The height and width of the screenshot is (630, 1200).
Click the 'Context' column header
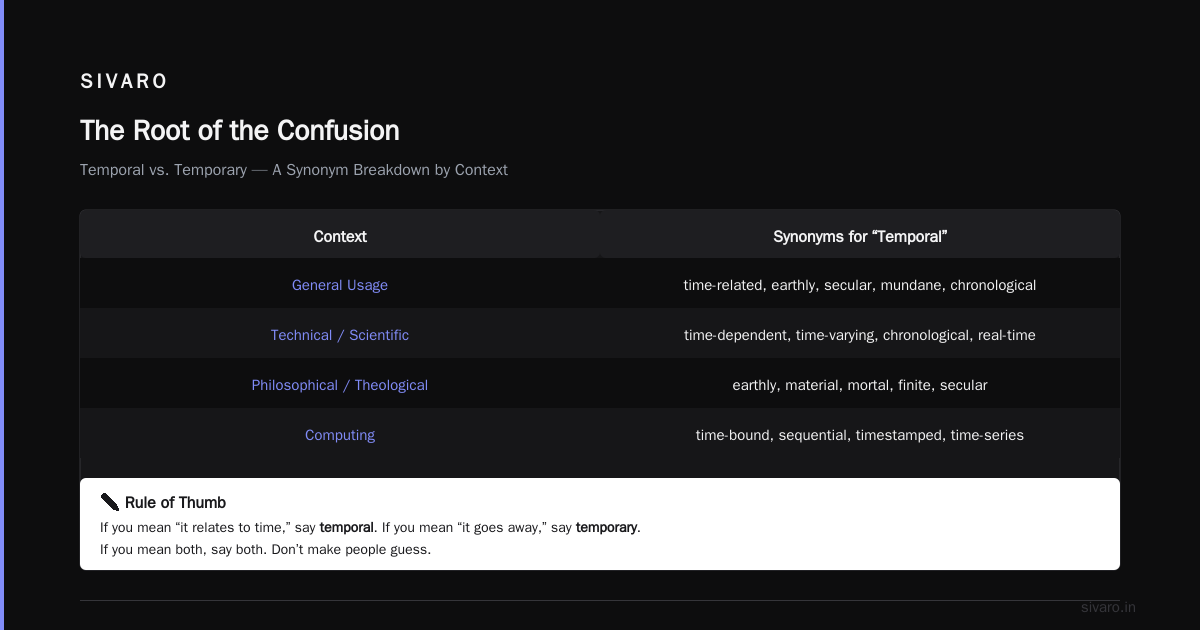click(x=340, y=237)
